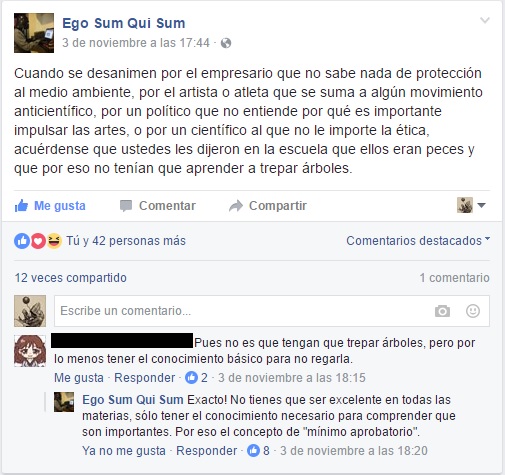Open the comment-as profile selector dropdown
The width and height of the screenshot is (505, 475).
pos(471,205)
